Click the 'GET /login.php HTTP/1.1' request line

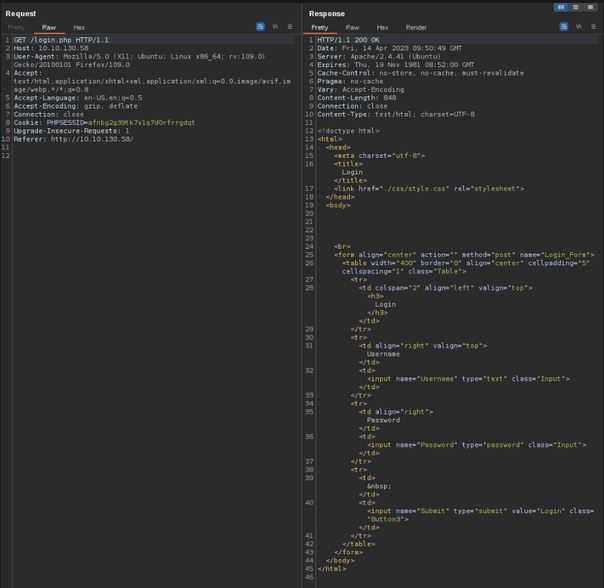61,40
